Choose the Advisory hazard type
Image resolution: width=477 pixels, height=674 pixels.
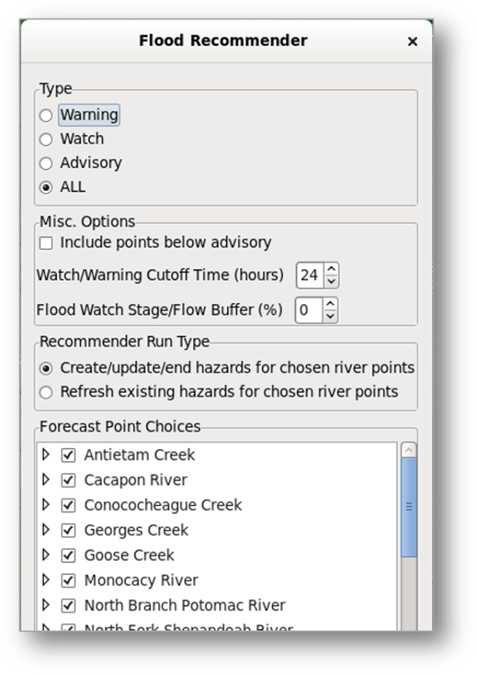tap(46, 163)
